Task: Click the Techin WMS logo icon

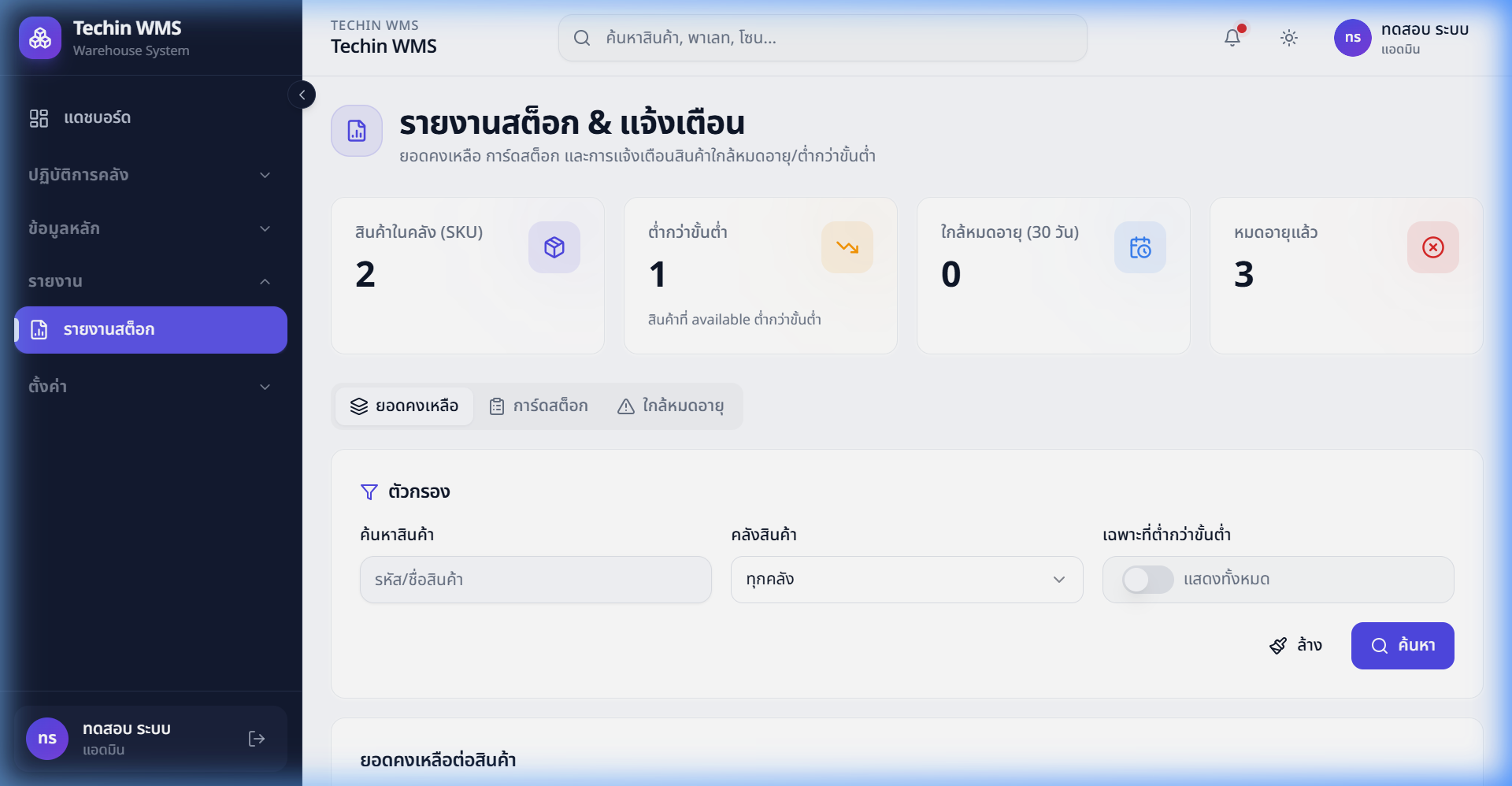Action: pos(40,38)
